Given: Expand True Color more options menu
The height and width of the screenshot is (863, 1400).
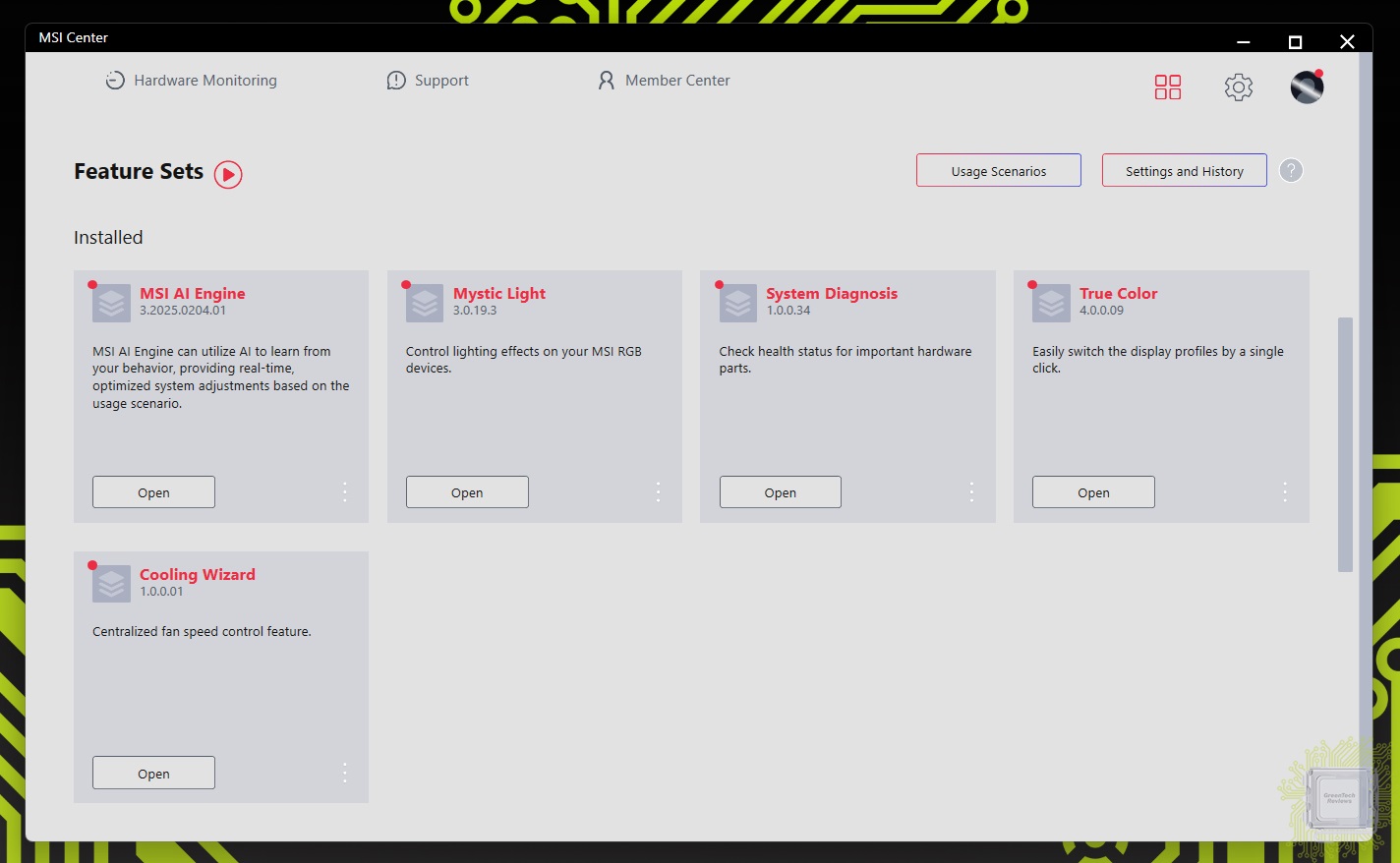Looking at the screenshot, I should point(1285,491).
